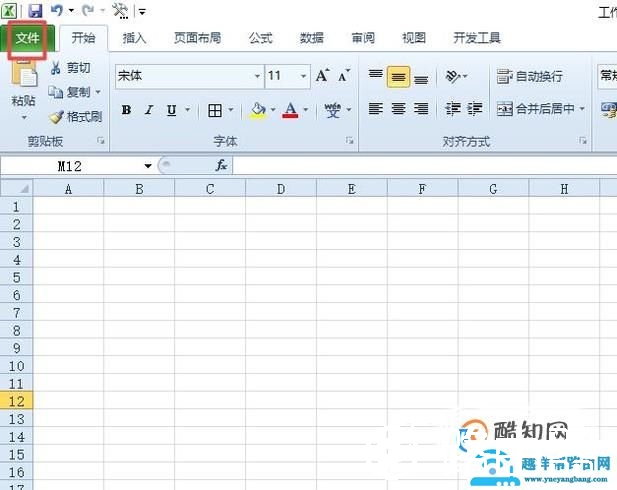Toggle Italic formatting
The image size is (617, 490).
pos(149,110)
